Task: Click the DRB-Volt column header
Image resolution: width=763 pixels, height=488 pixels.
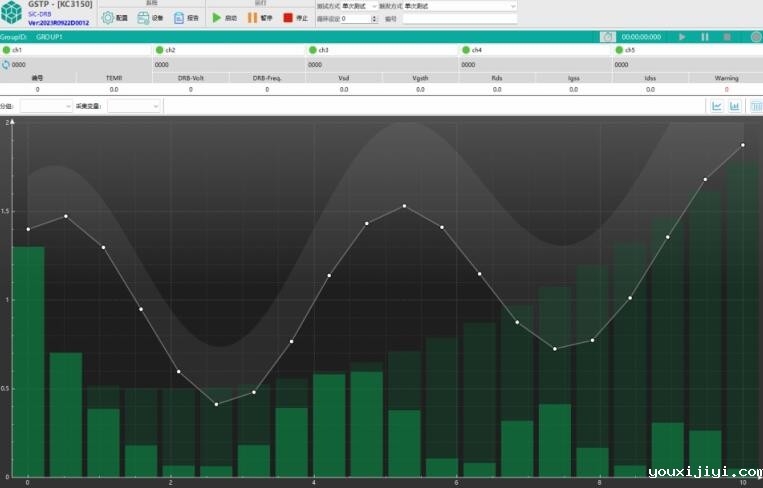Action: 191,78
